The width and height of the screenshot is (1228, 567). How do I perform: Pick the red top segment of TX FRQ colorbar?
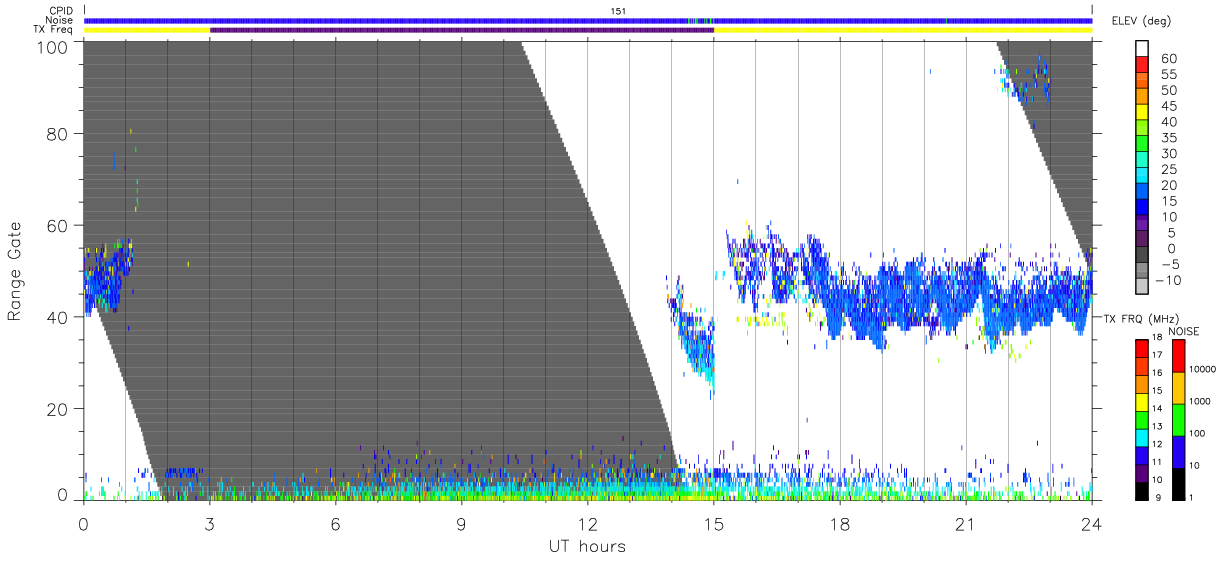click(x=1141, y=348)
